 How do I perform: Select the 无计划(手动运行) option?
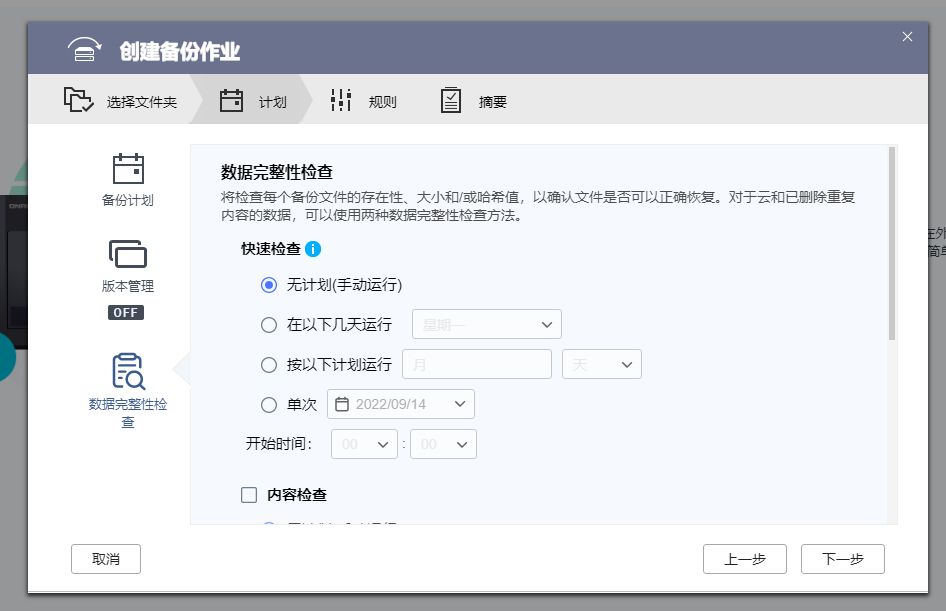(267, 284)
